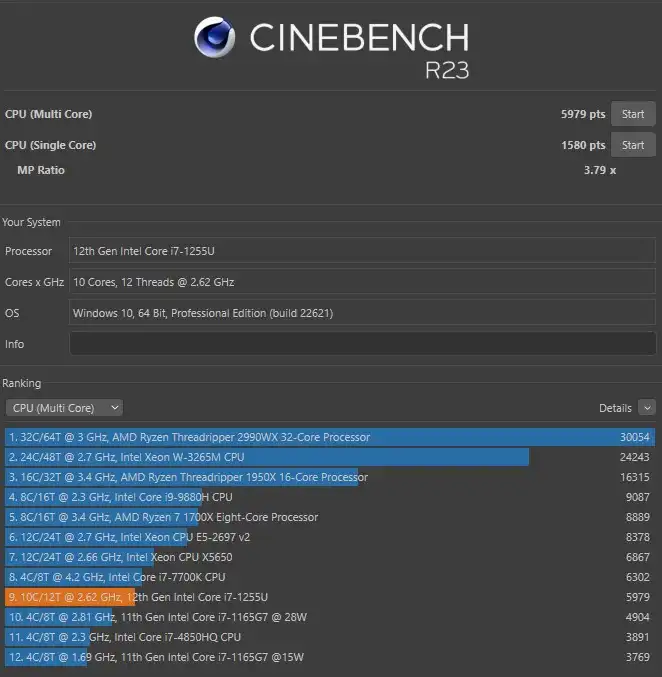
Task: Click the Cinebench sphere logo icon
Action: pyautogui.click(x=216, y=39)
